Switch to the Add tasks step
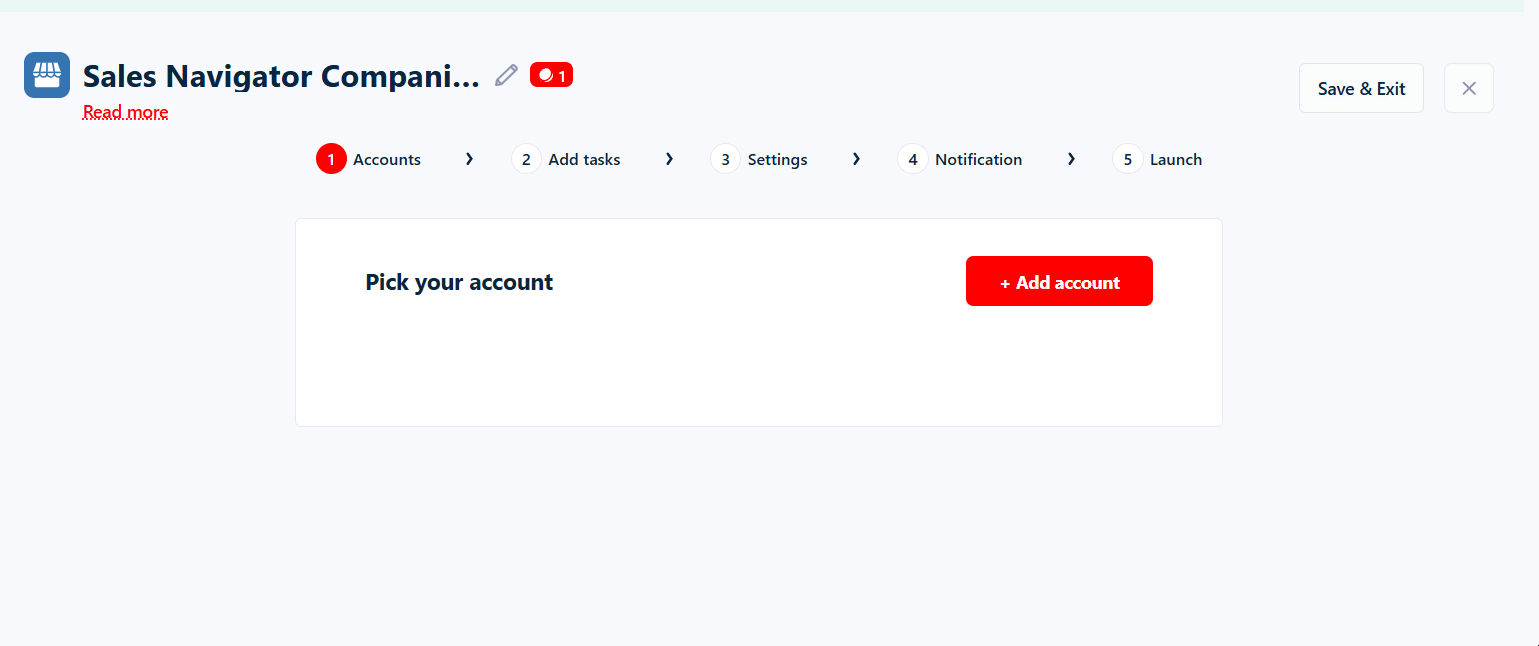Screen dimensions: 1539x646 (x=584, y=158)
